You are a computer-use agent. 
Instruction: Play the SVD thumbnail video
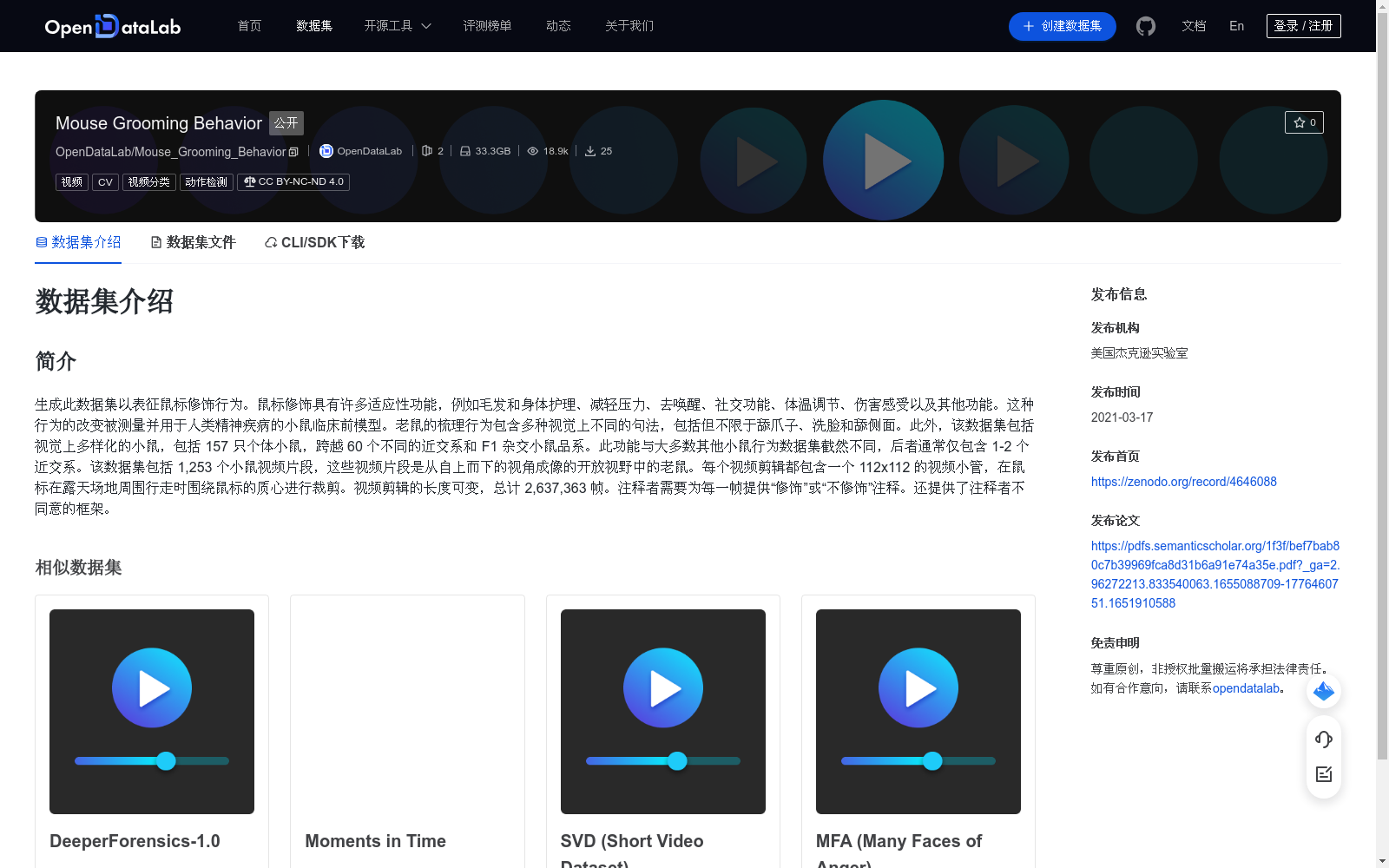pyautogui.click(x=663, y=687)
